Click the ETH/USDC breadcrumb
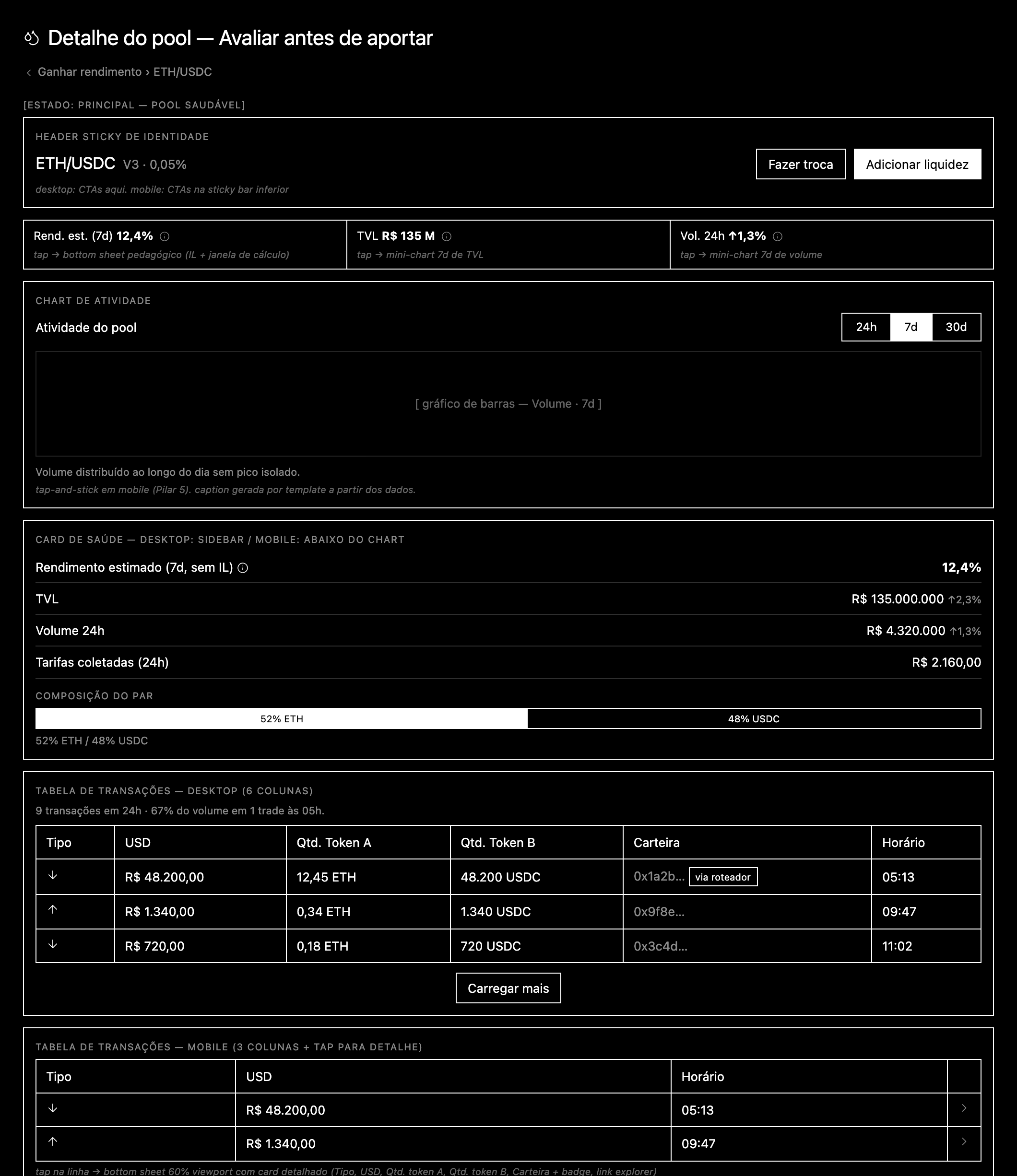Image resolution: width=1017 pixels, height=1176 pixels. [x=182, y=72]
